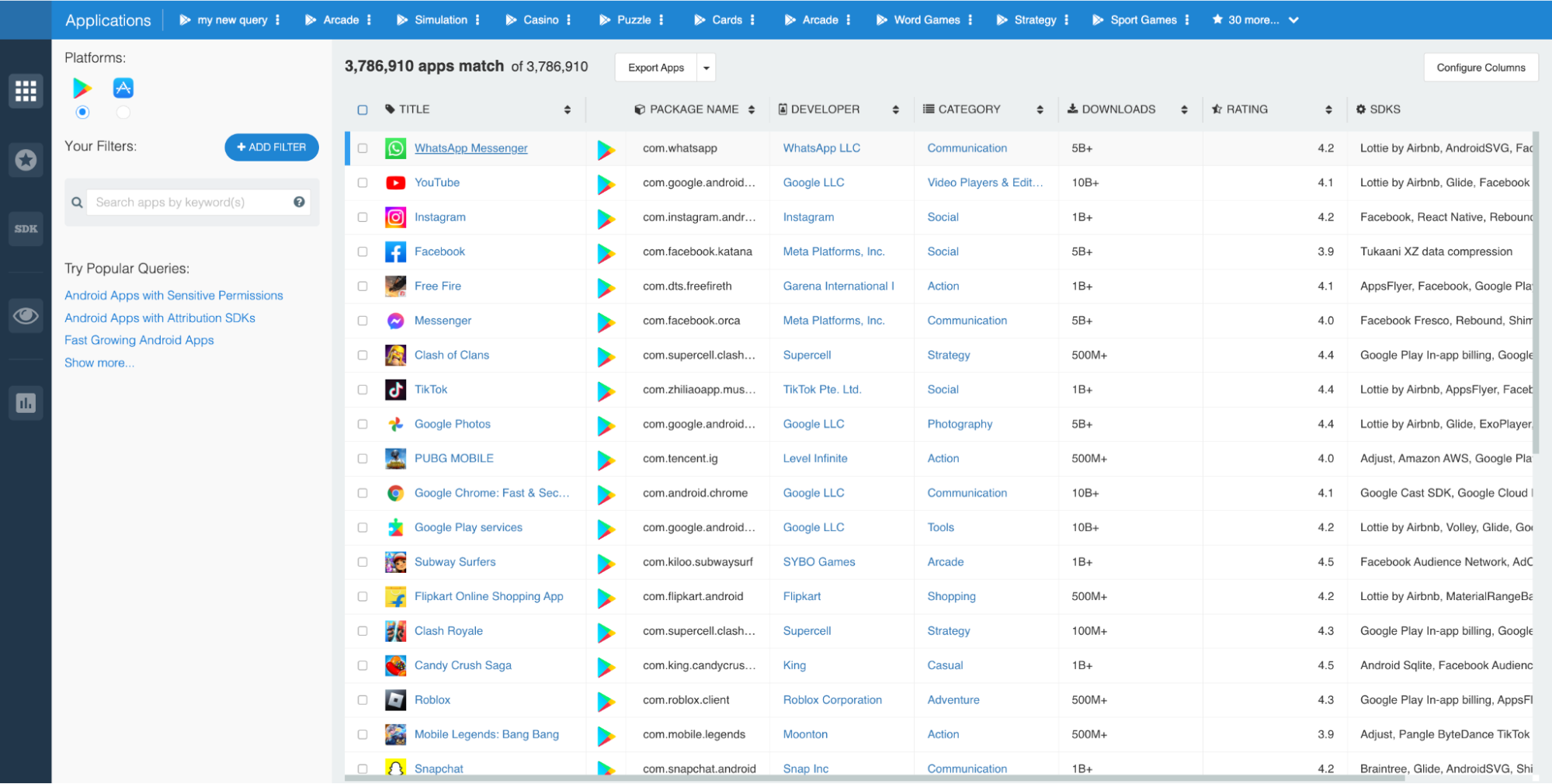Open the eye watch icon in sidebar
The image size is (1552, 784).
pos(26,316)
